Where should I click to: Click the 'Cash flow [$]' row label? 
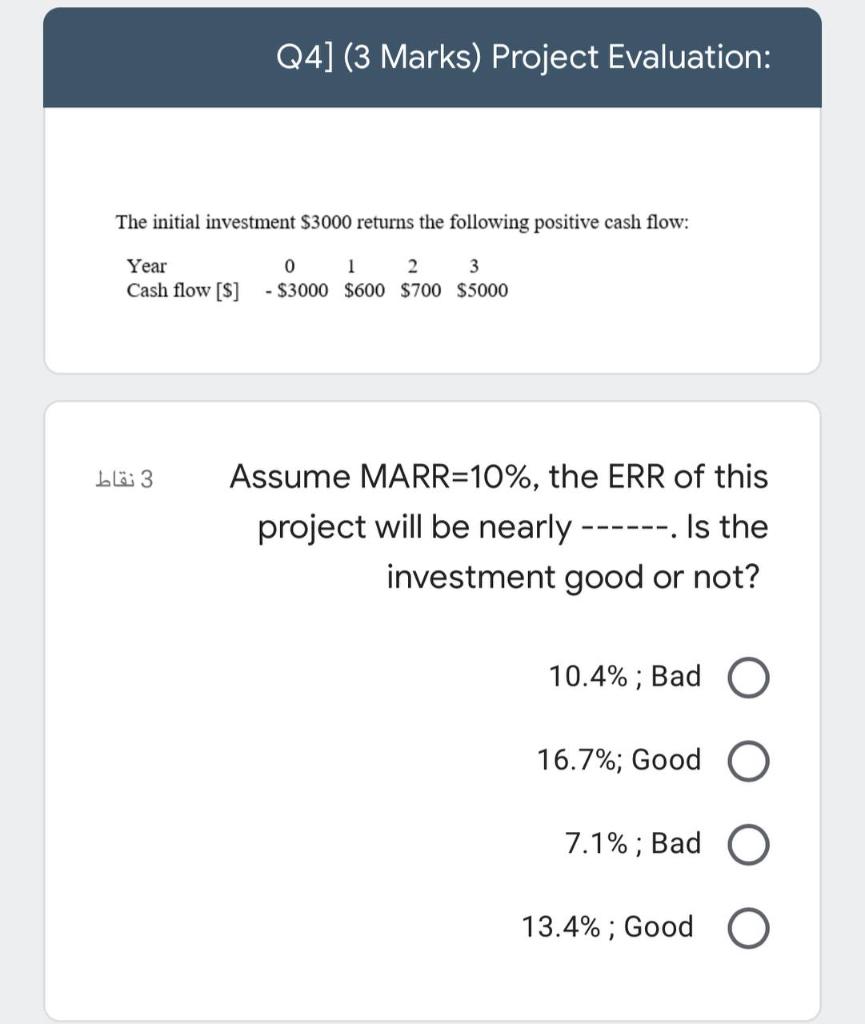point(183,290)
